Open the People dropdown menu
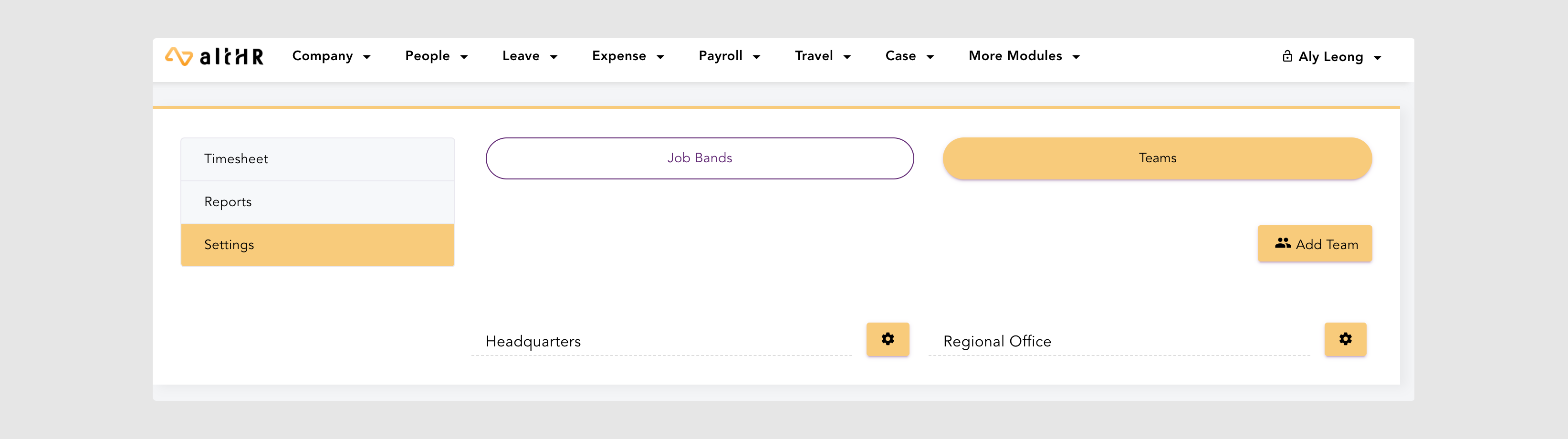This screenshot has height=439, width=1568. (436, 57)
